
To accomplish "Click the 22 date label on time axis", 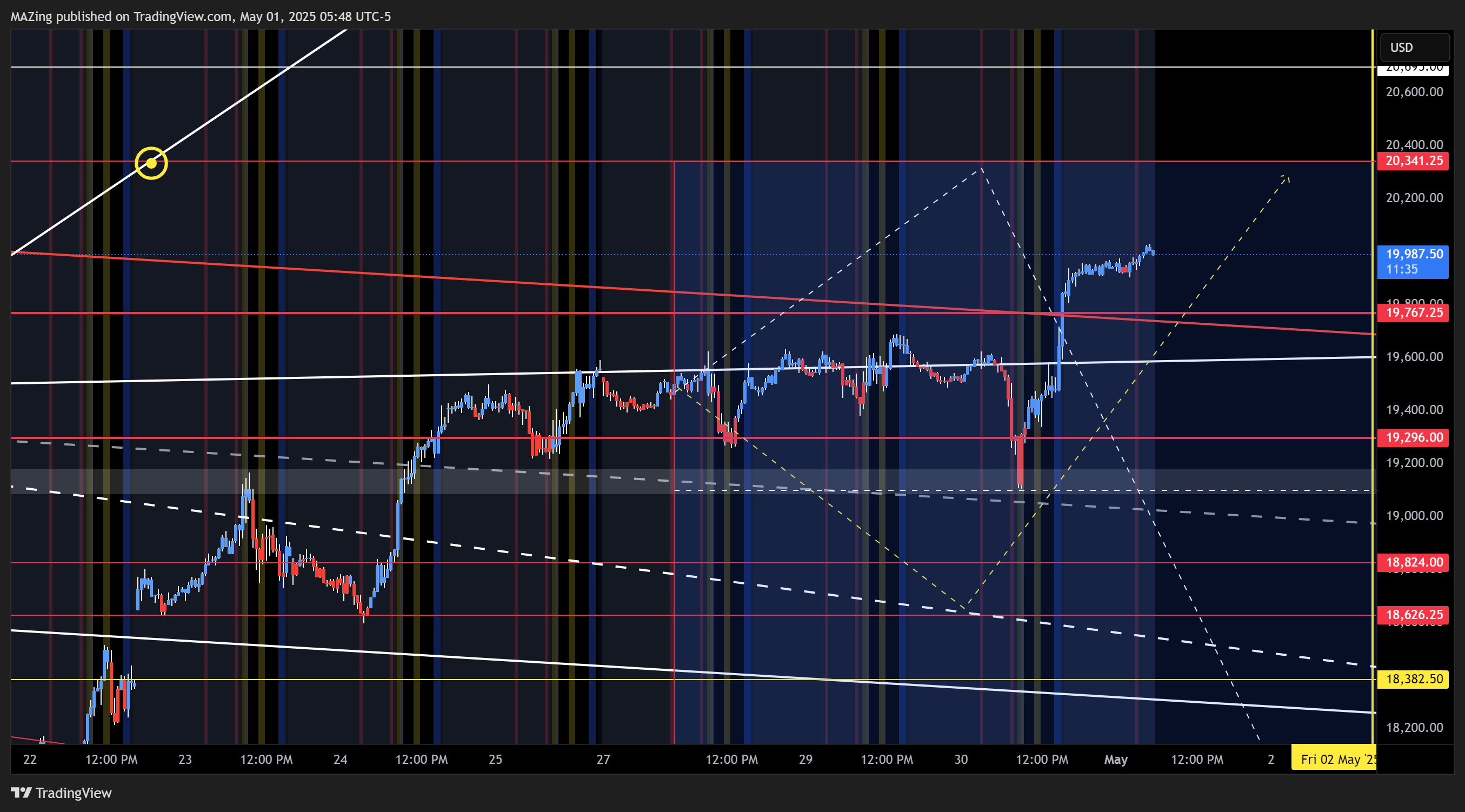I will coord(30,760).
